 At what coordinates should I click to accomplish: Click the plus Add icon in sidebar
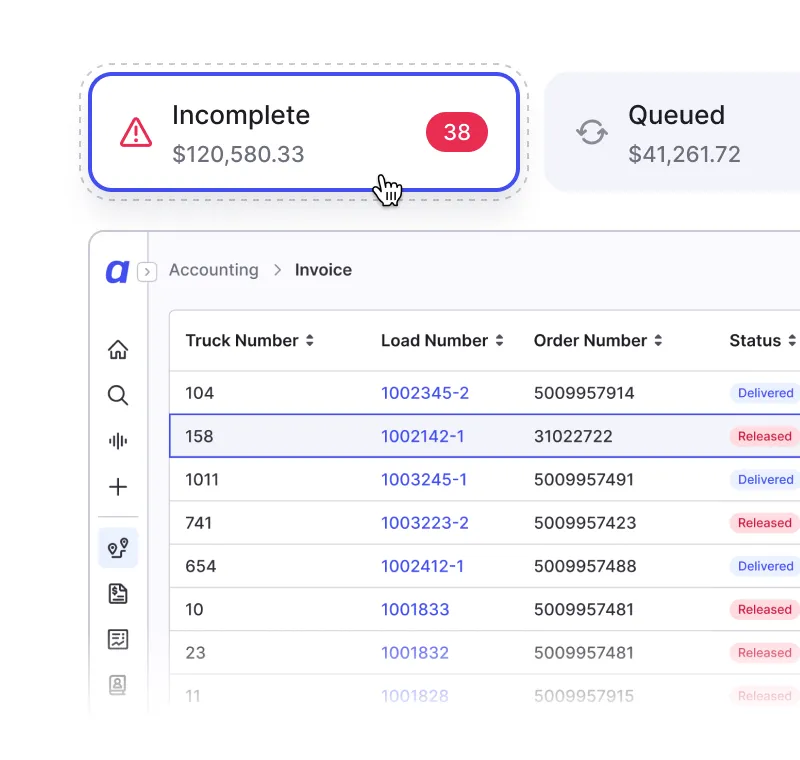point(118,487)
